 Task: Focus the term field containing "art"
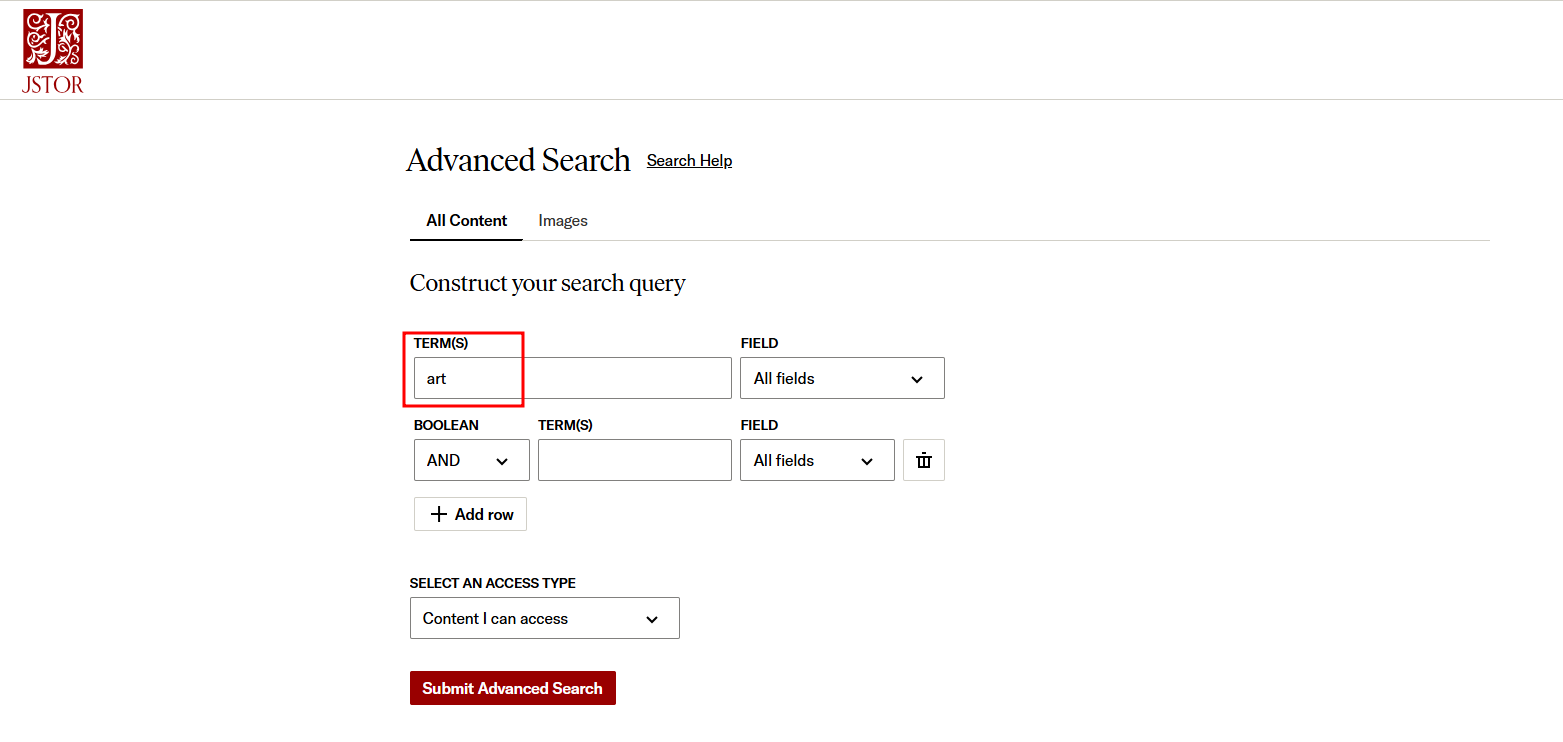coord(572,378)
